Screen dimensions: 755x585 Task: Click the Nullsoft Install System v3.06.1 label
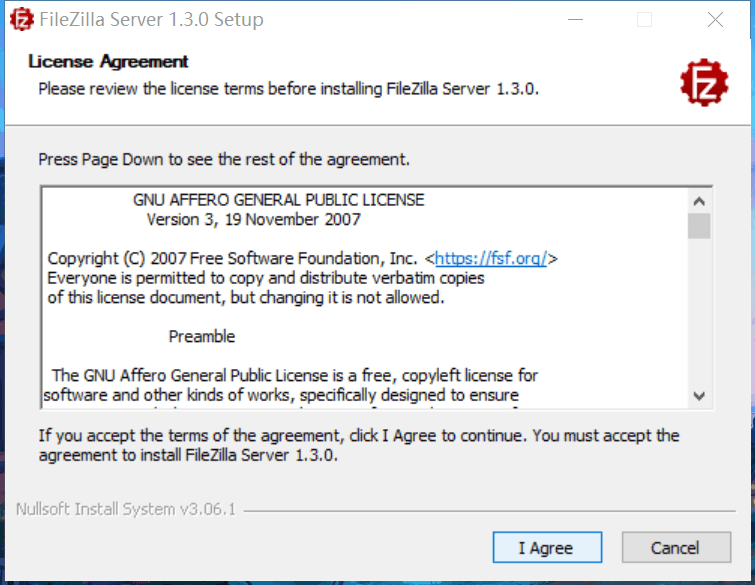(x=126, y=509)
